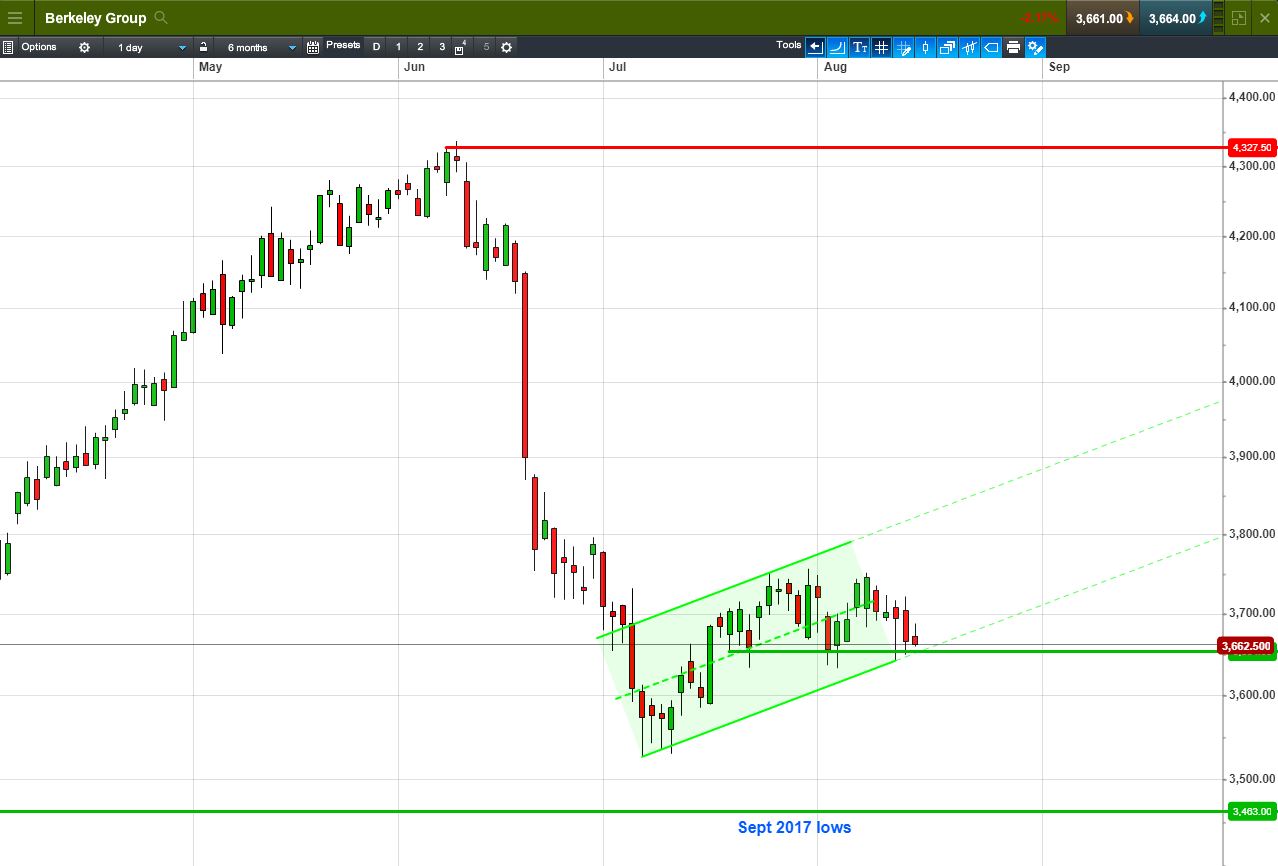Click the Jul label on time axis

[617, 67]
